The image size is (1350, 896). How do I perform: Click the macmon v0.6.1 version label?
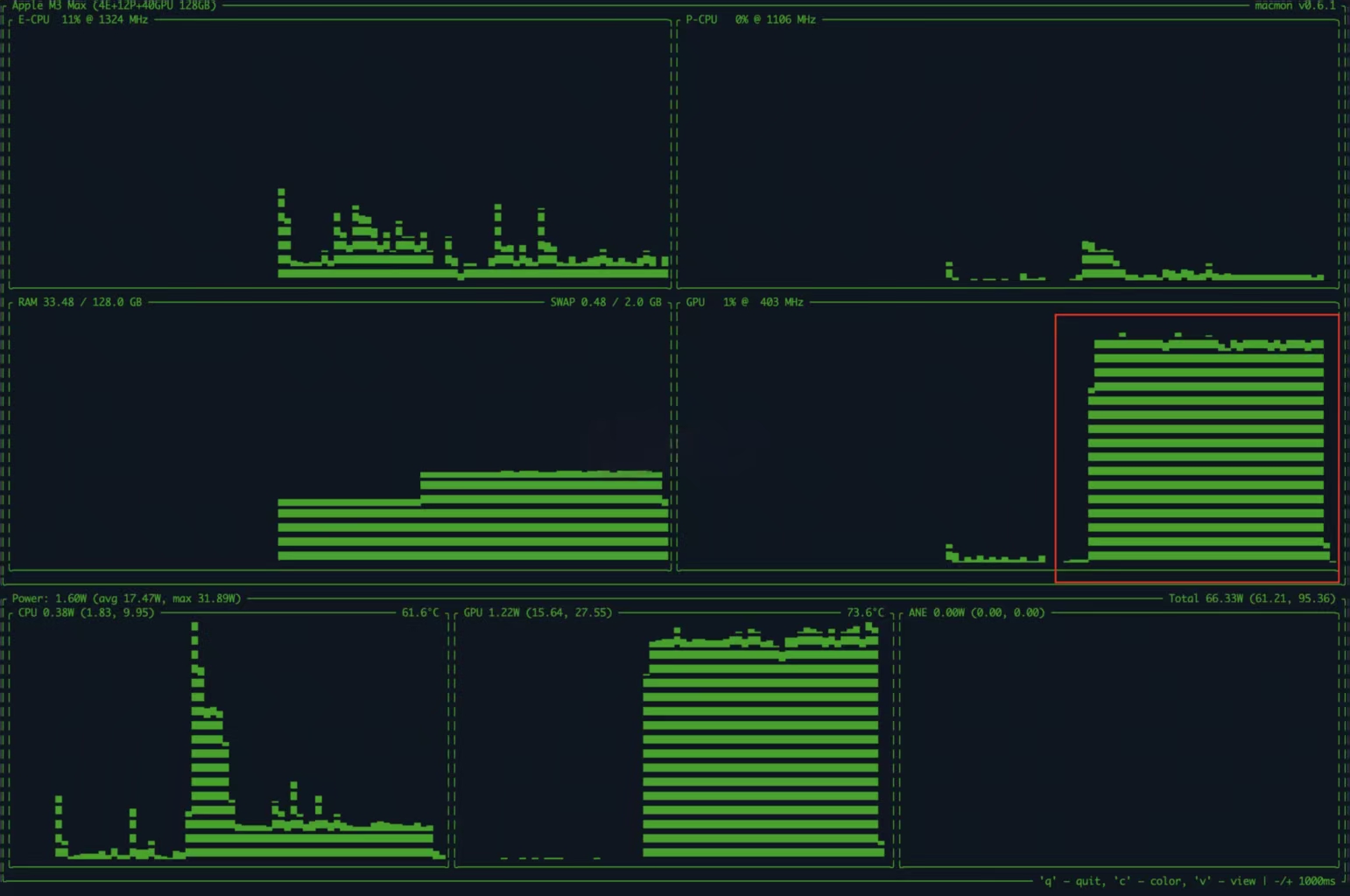(1295, 5)
